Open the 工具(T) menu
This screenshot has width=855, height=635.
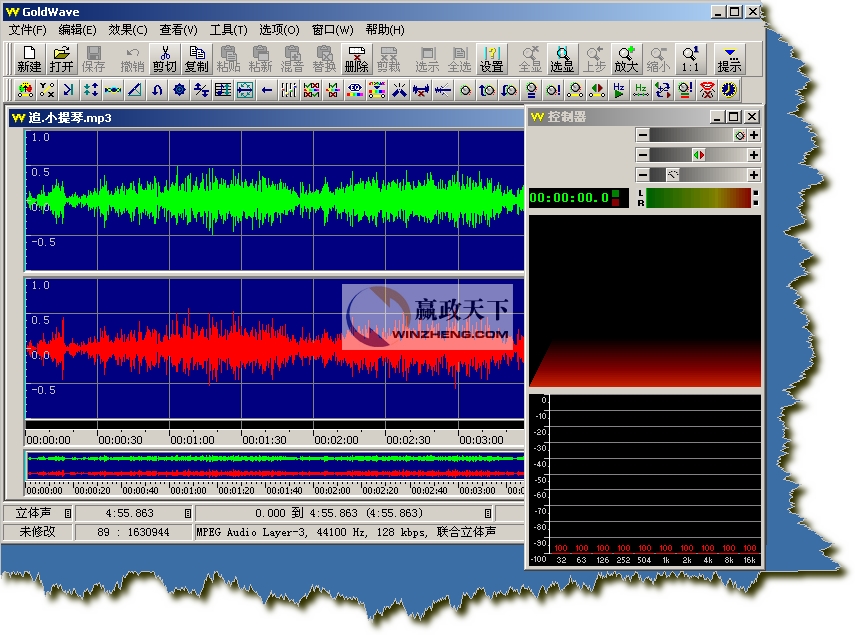coord(228,30)
